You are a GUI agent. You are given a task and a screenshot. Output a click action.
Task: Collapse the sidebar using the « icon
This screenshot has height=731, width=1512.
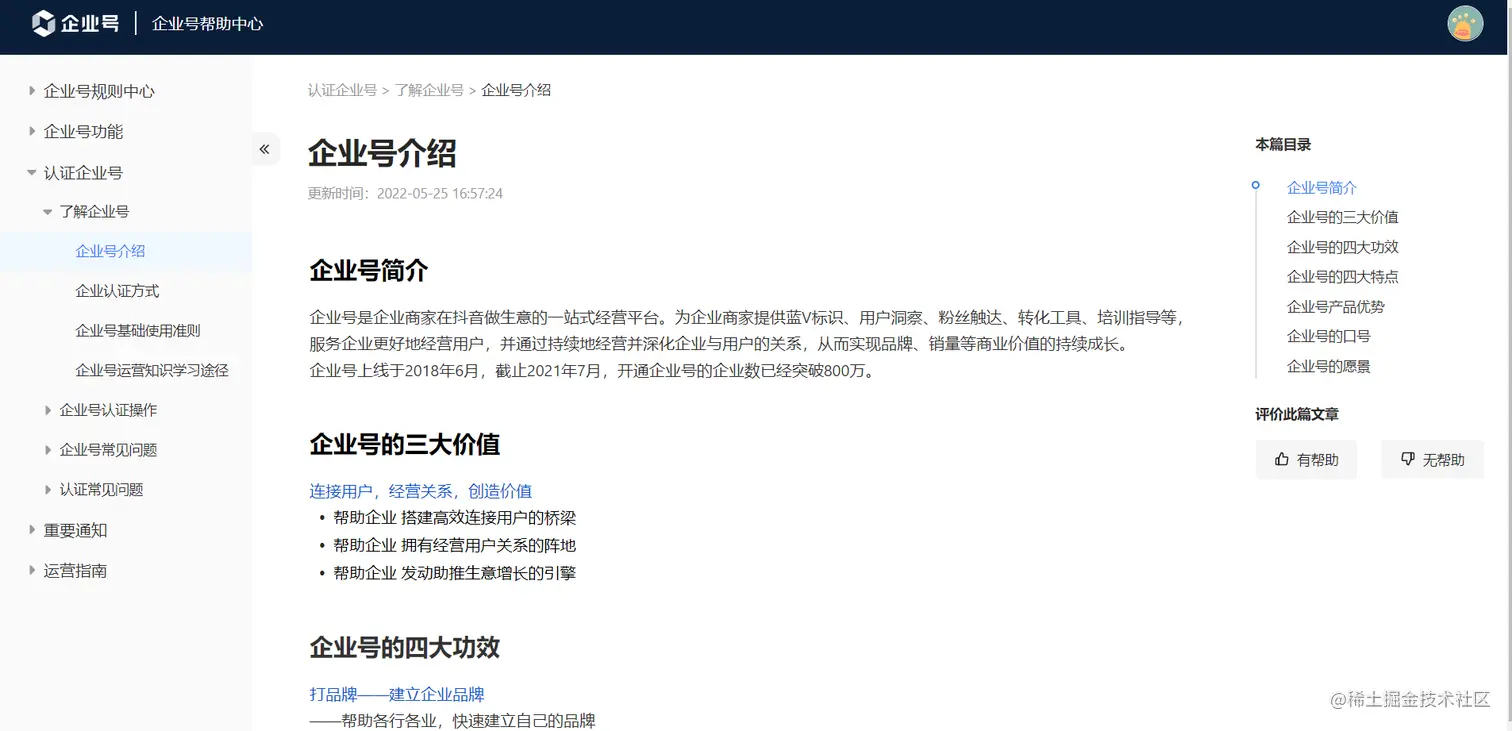tap(265, 148)
